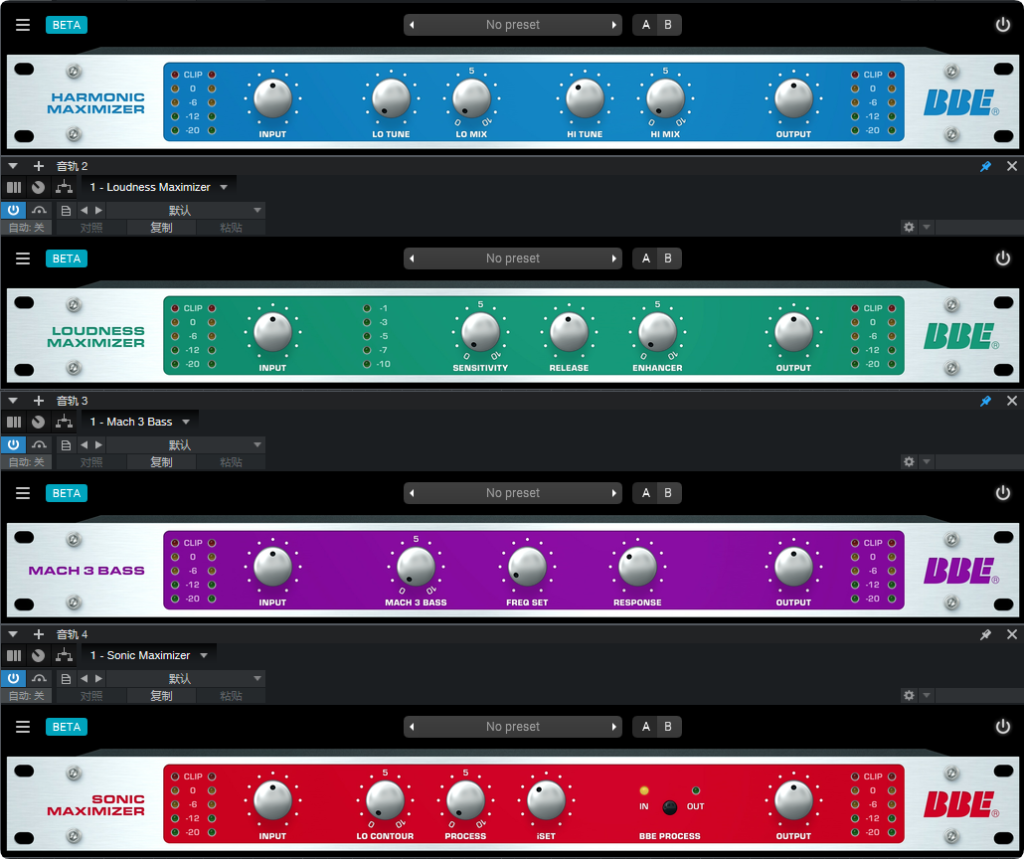Click gear settings icon on 音轨 4
The image size is (1024, 859).
coord(909,695)
